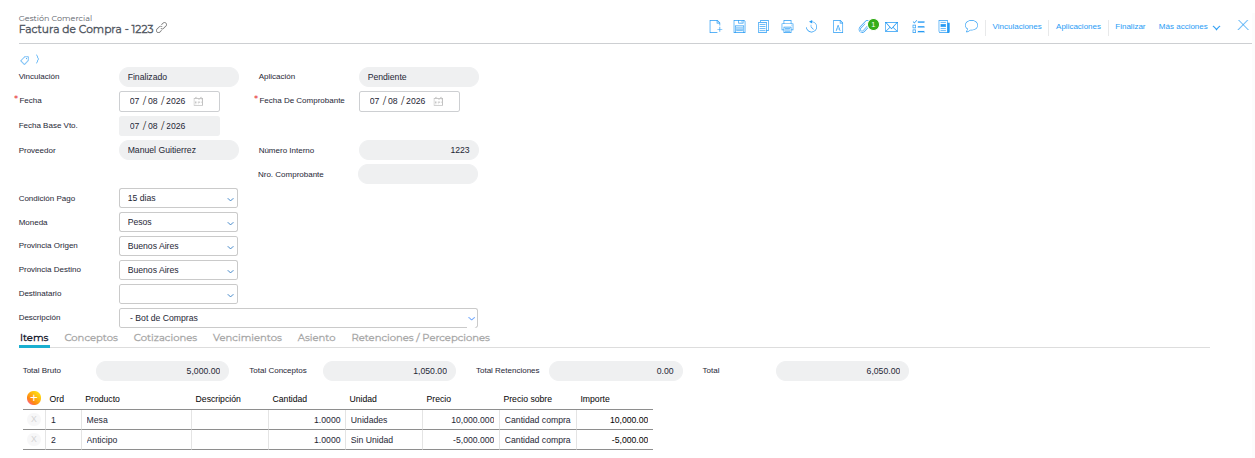
Task: Click the Total value 6,050.00
Action: pyautogui.click(x=842, y=371)
